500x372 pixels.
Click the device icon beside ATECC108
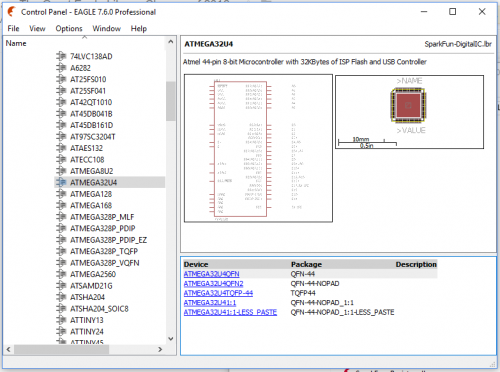(x=61, y=159)
